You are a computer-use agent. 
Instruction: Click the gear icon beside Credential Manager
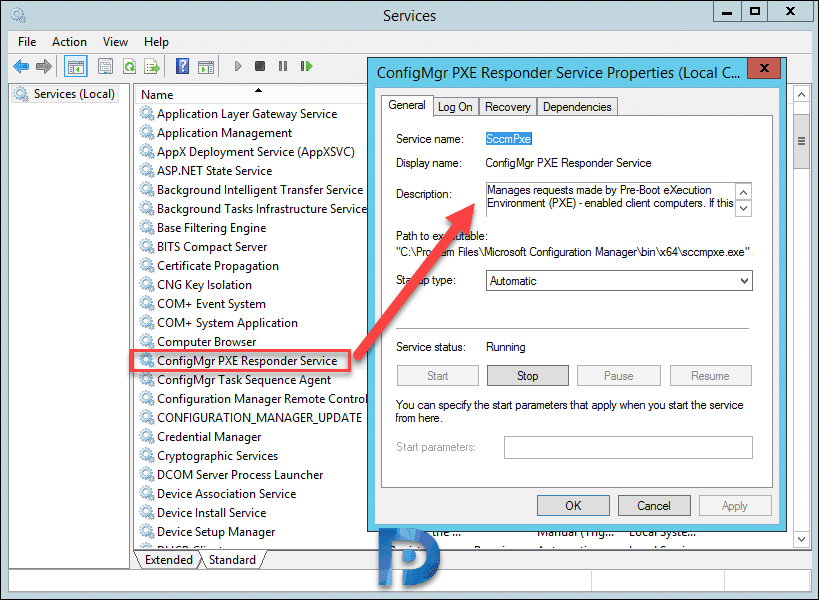click(147, 437)
